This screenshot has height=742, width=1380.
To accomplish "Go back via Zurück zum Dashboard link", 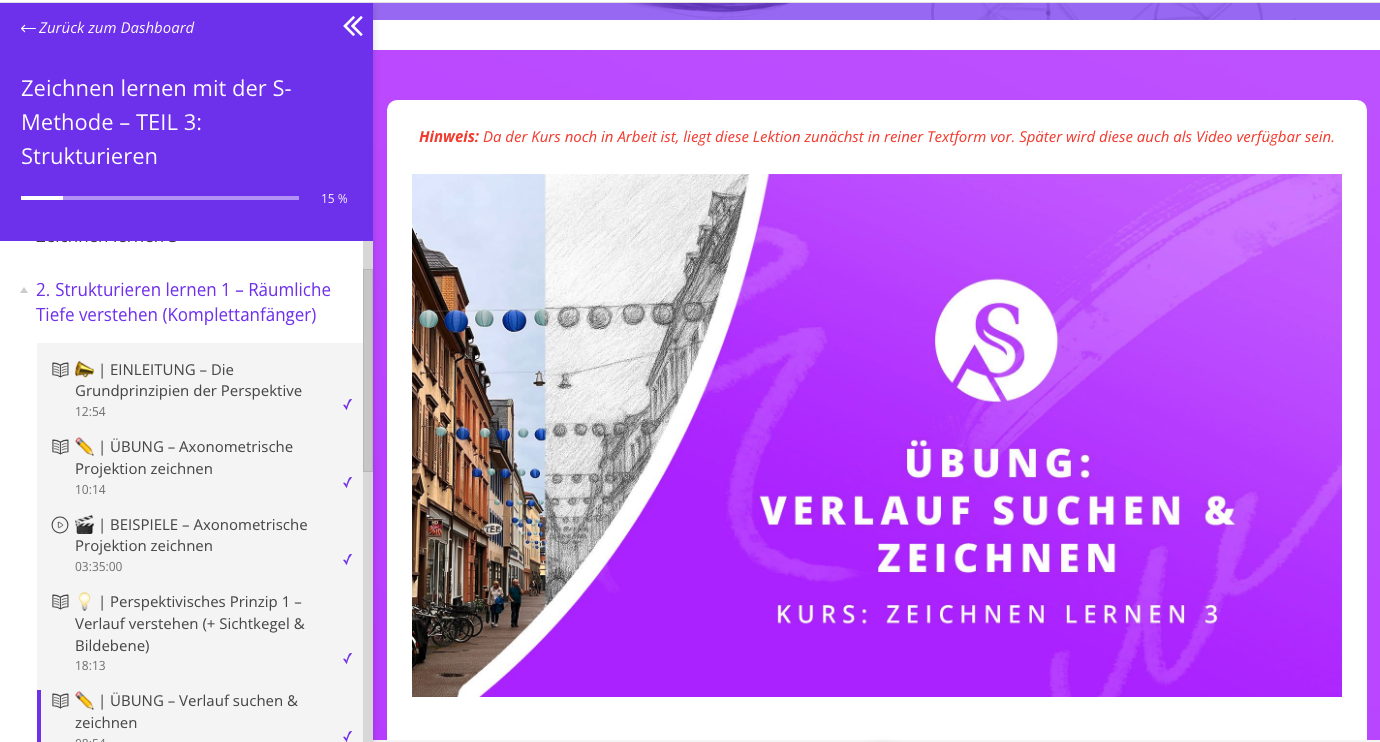I will point(107,28).
